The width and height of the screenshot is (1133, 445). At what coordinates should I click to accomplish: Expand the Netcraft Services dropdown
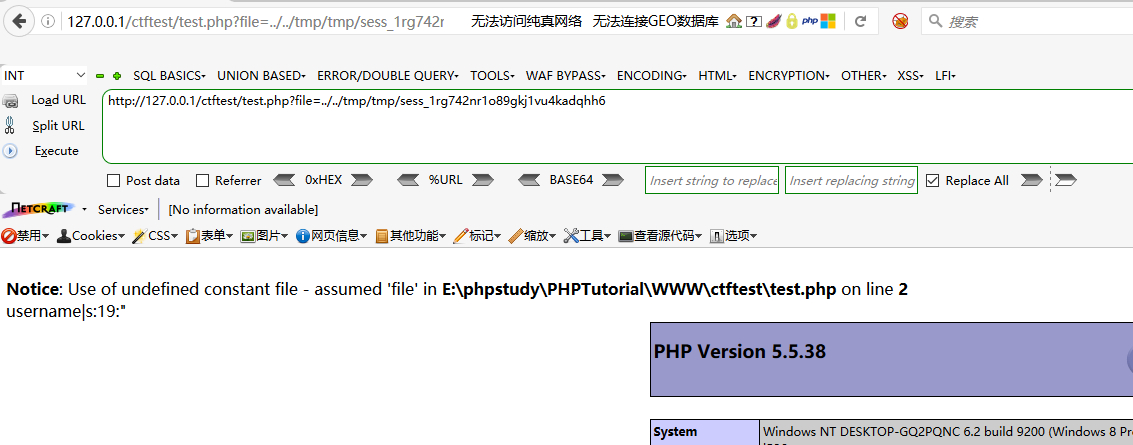[x=122, y=210]
